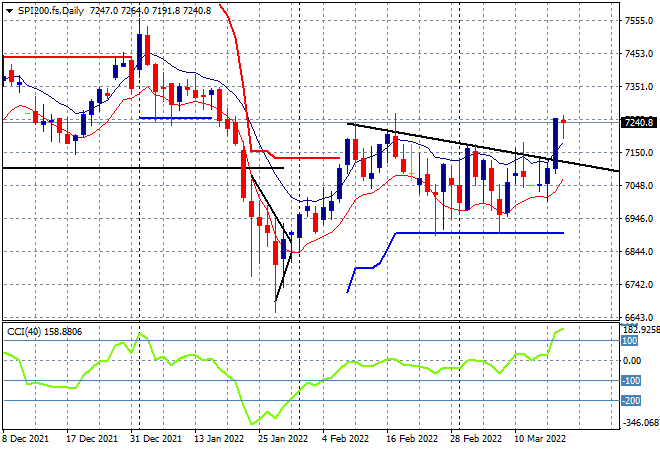The width and height of the screenshot is (660, 450).
Task: Click the 7240.8 current price tag
Action: tap(637, 123)
